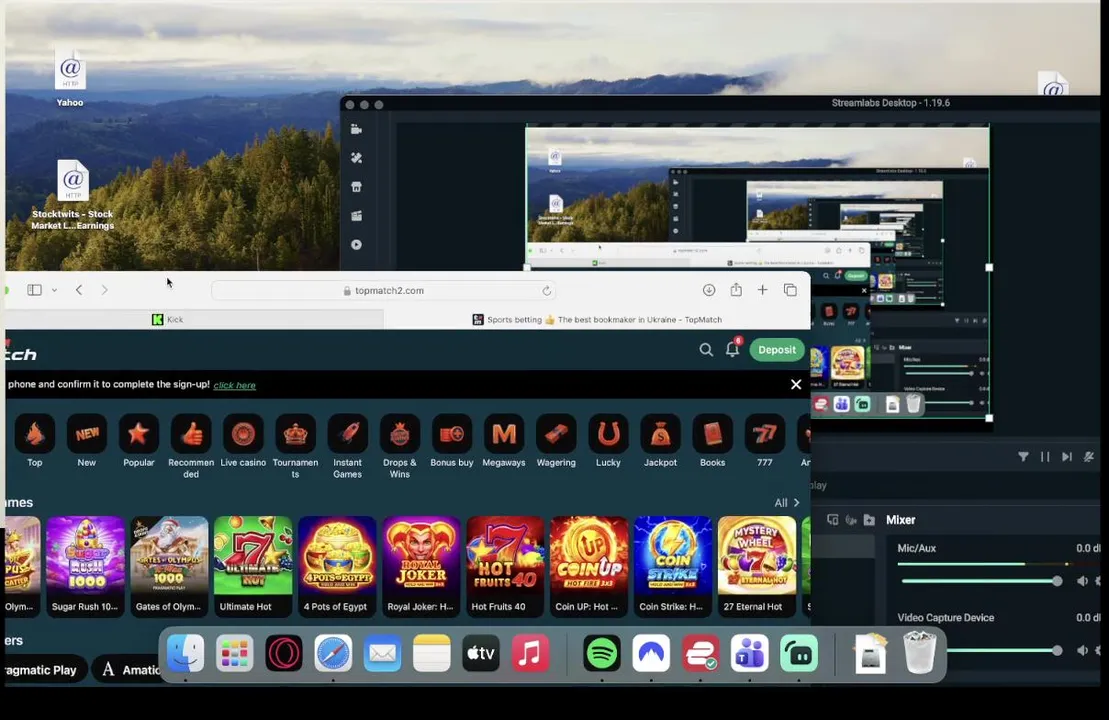Go back in Safari
This screenshot has width=1109, height=720.
click(x=79, y=290)
